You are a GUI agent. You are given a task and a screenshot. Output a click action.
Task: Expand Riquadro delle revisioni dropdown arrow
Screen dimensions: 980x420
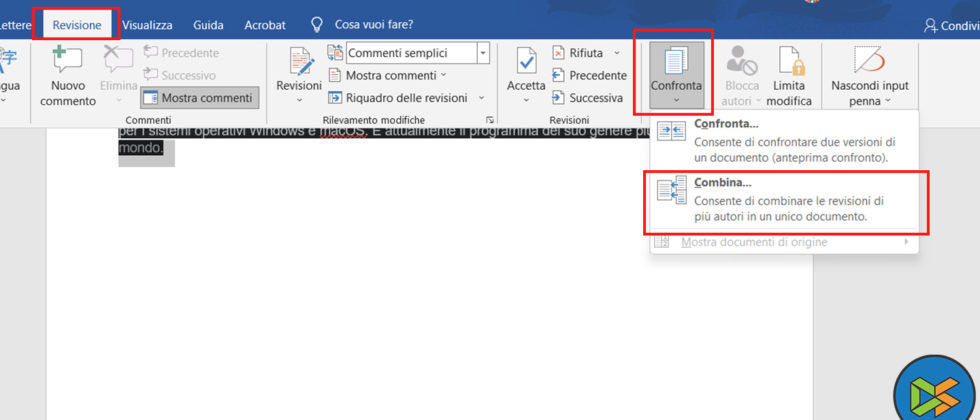click(481, 98)
